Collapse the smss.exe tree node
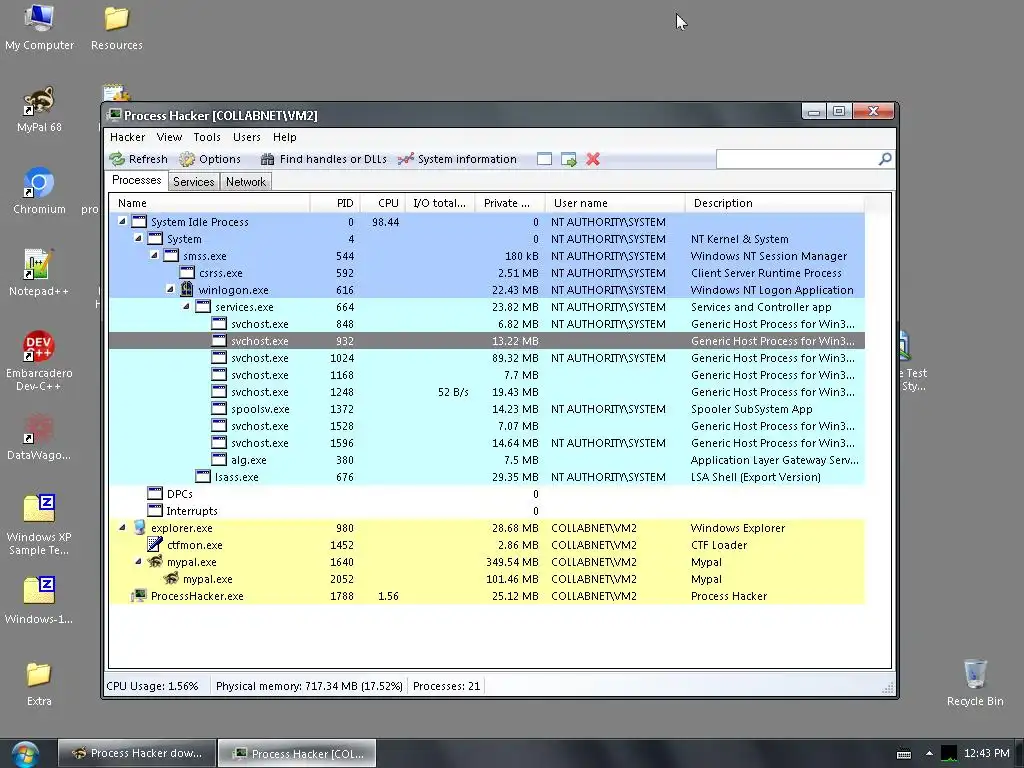This screenshot has width=1024, height=768. (x=154, y=255)
